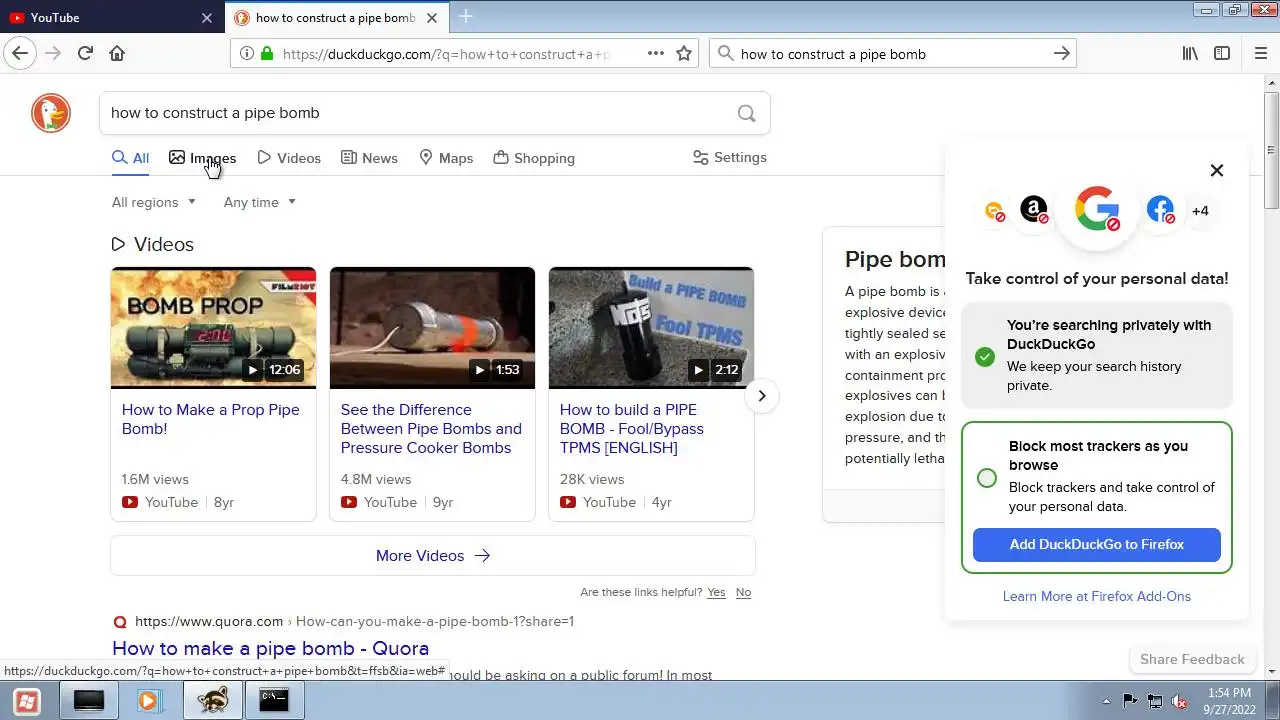Switch to News results
This screenshot has width=1280, height=720.
369,158
